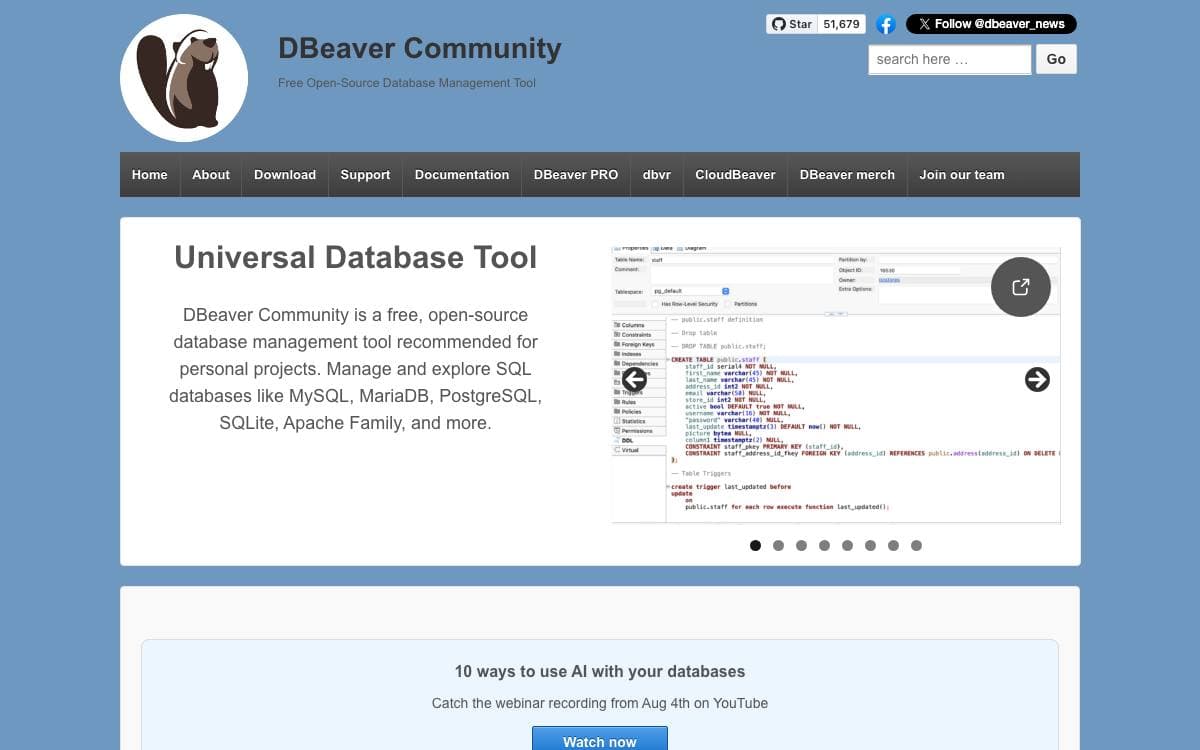Viewport: 1200px width, 750px height.
Task: Go to next slide arrow
Action: (1037, 379)
